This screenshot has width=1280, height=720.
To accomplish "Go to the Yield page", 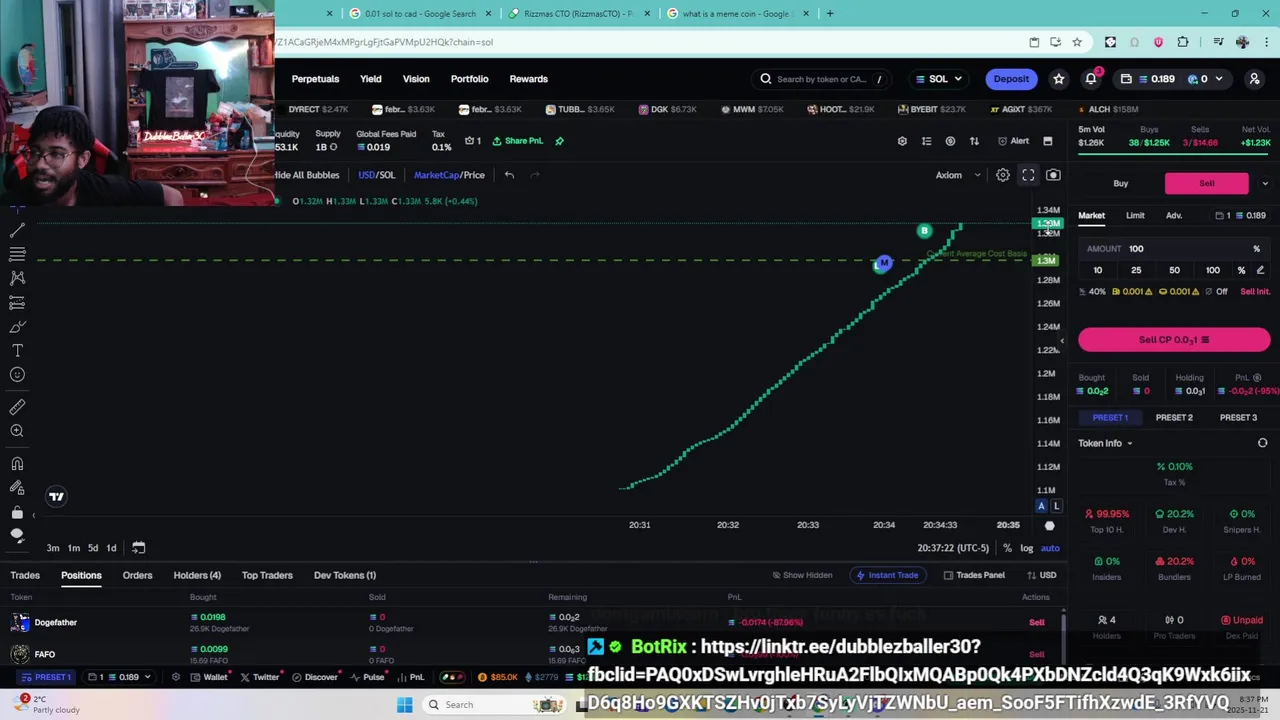I will coord(371,79).
